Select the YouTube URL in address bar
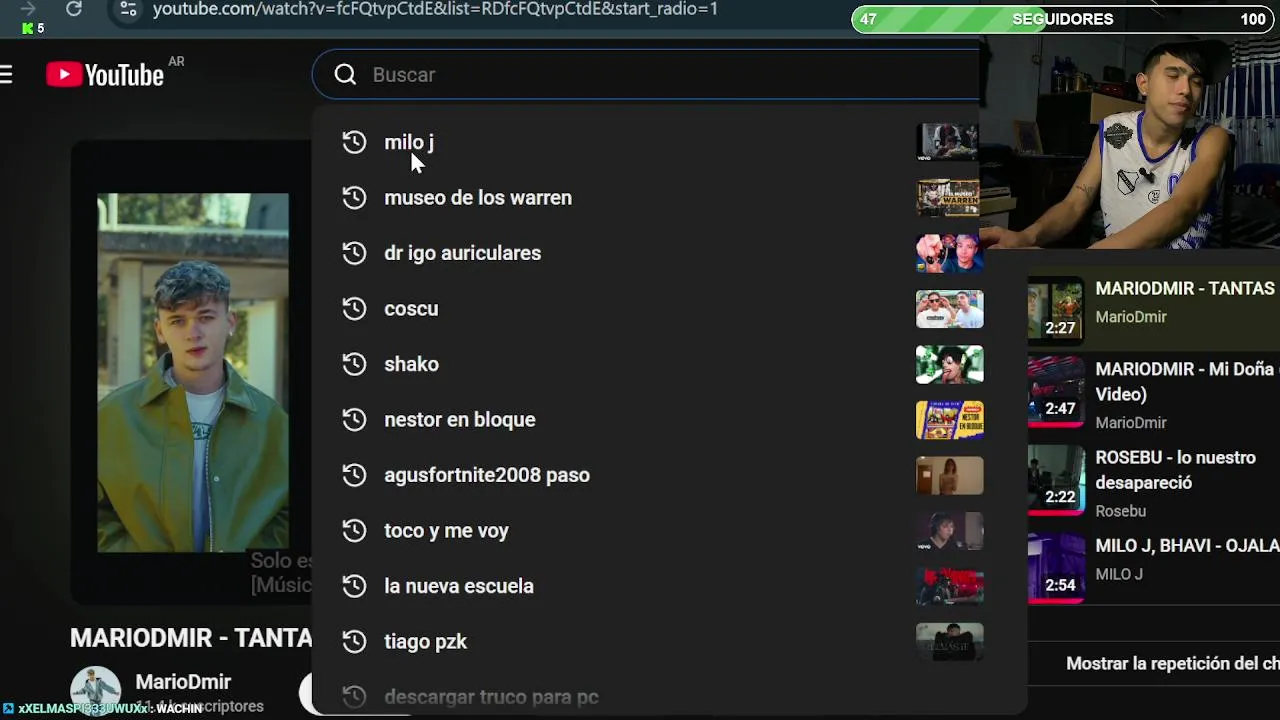This screenshot has width=1280, height=720. coord(435,9)
